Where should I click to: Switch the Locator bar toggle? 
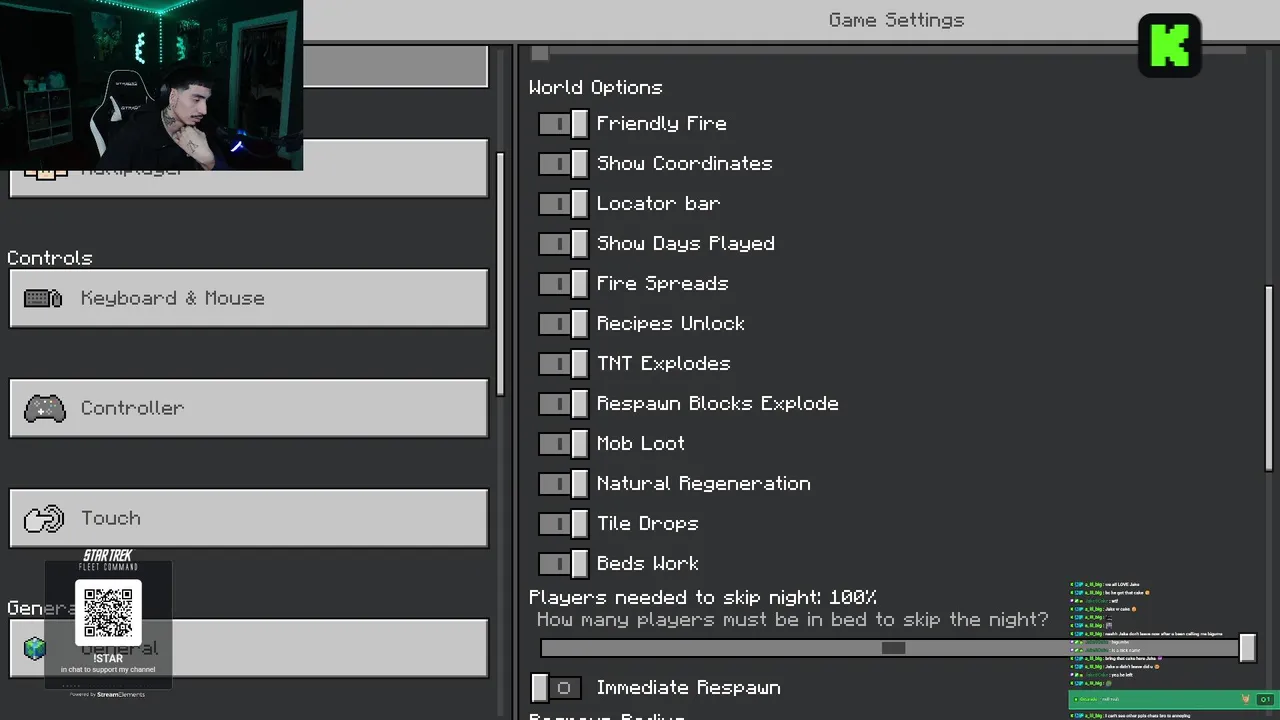(x=563, y=204)
